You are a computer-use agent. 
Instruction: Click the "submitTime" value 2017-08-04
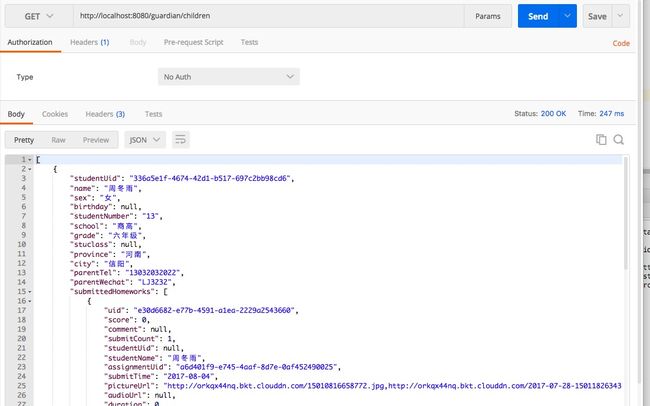[189, 377]
